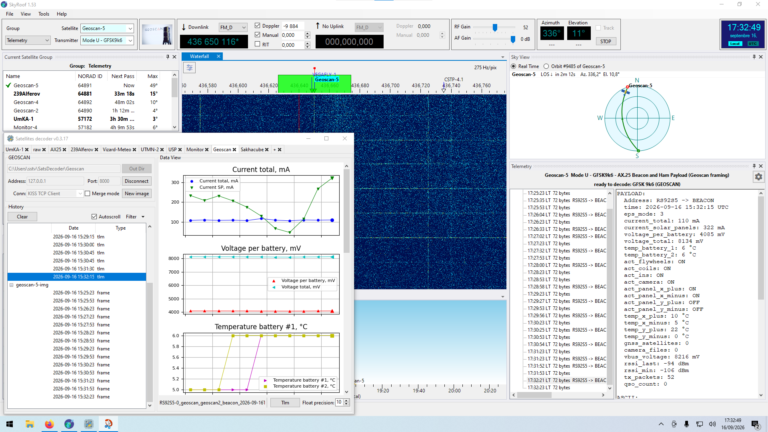768x432 pixels.
Task: Pin the Current Satellite Group panel
Action: 168,57
